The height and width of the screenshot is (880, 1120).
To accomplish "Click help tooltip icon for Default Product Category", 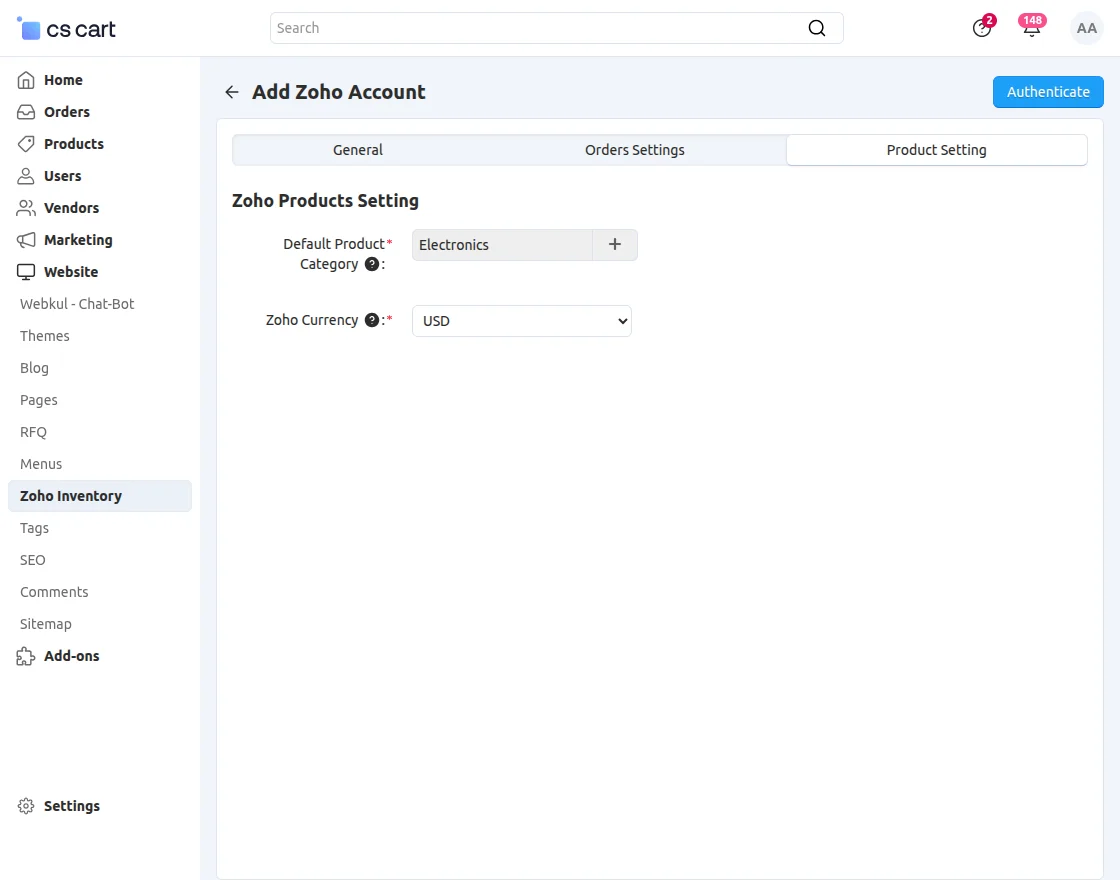I will click(x=372, y=264).
